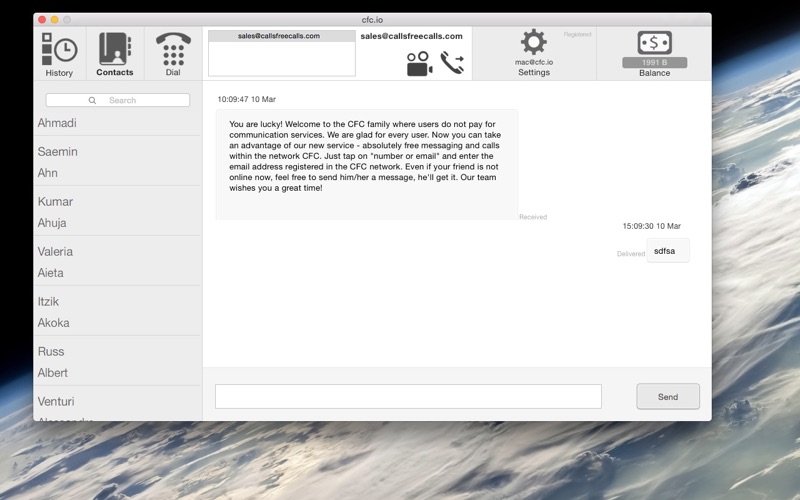Click the magnifier icon in Search field
Viewport: 800px width, 500px height.
tap(92, 101)
